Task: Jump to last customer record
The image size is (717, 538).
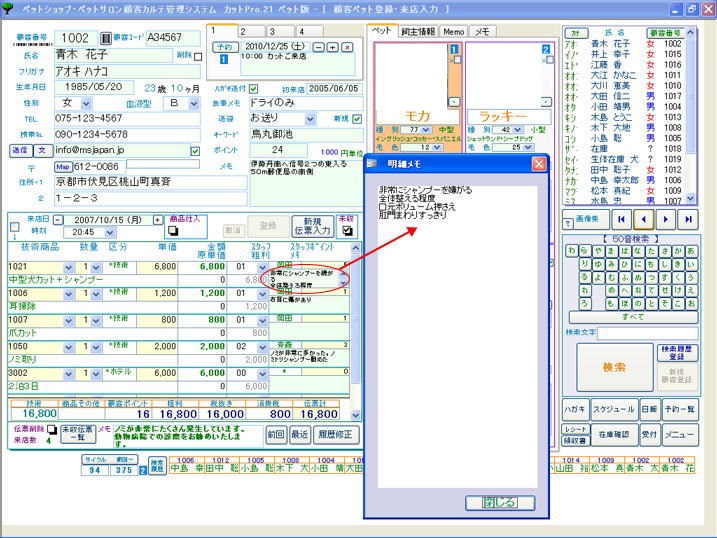Action: pyautogui.click(x=688, y=219)
